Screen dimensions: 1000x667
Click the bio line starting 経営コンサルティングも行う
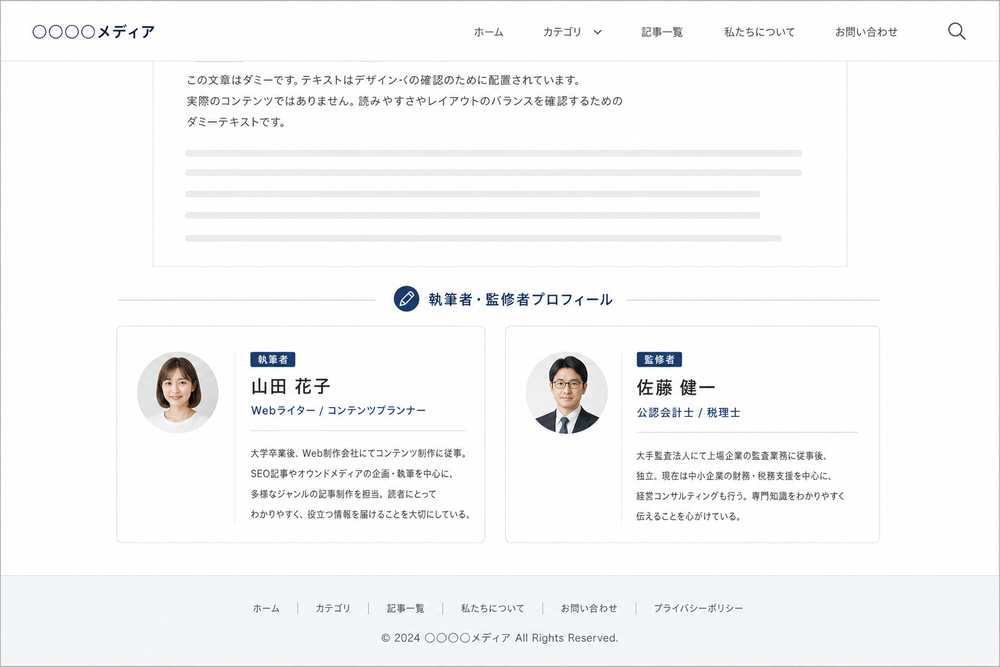tap(740, 496)
